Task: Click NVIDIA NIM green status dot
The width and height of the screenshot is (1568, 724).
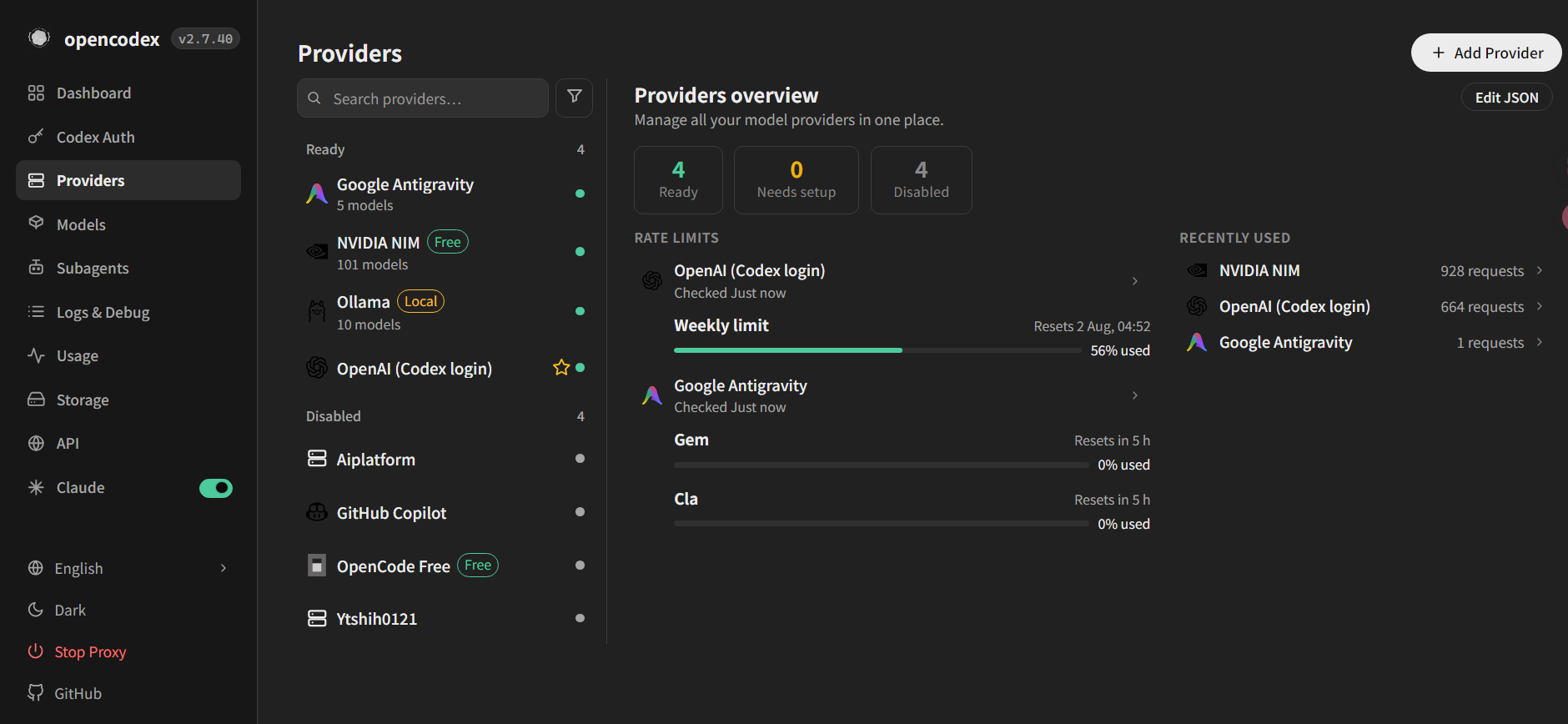Action: (x=580, y=251)
